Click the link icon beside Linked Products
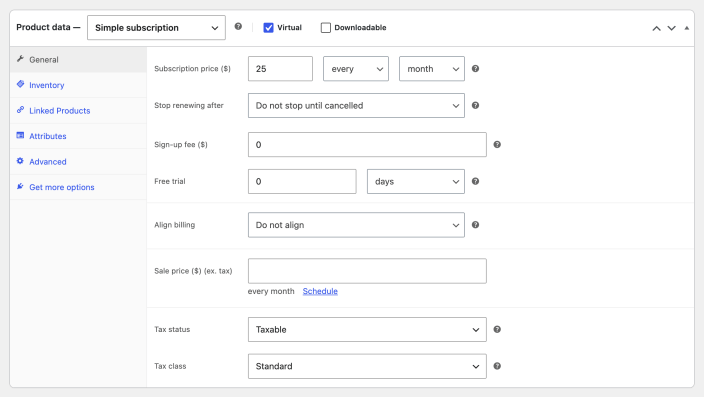 pos(20,110)
